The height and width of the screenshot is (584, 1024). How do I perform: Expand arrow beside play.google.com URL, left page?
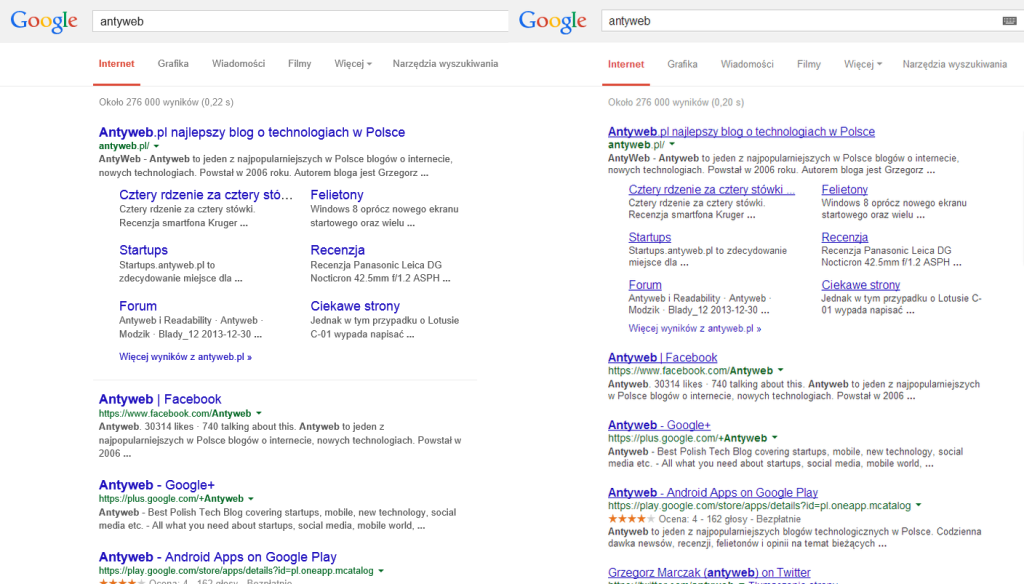(x=381, y=571)
